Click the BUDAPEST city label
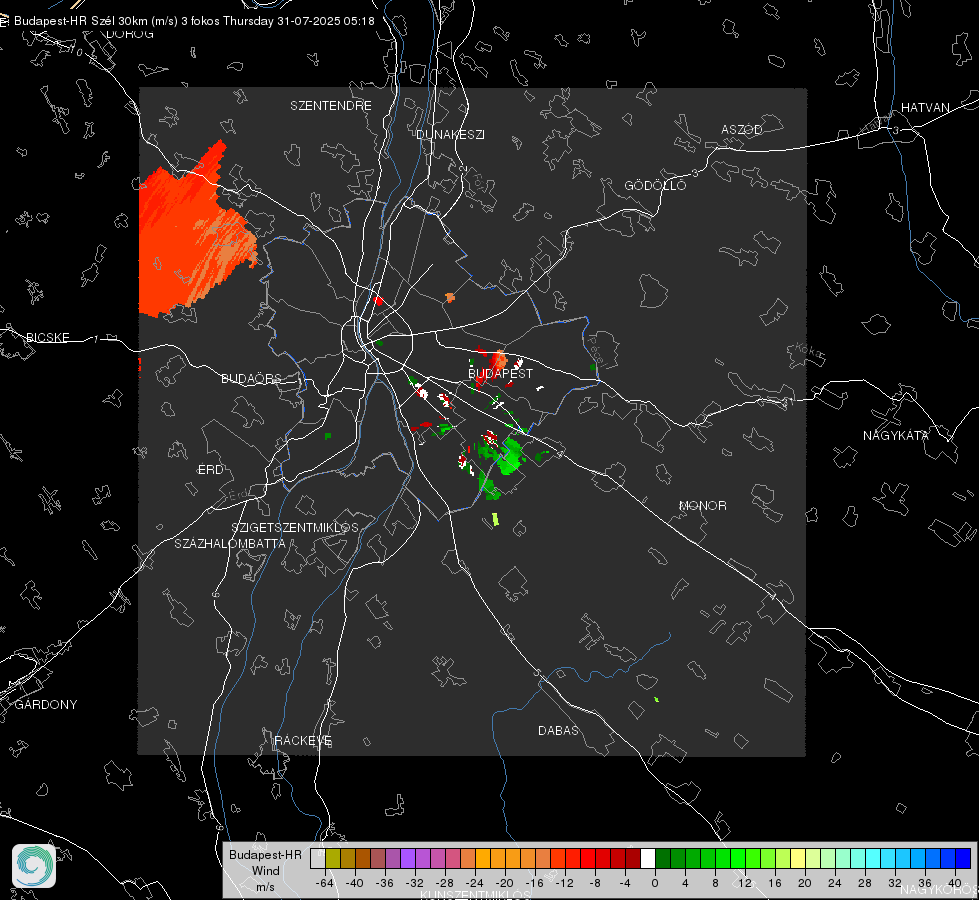Screen dimensions: 979x900 pyautogui.click(x=500, y=373)
